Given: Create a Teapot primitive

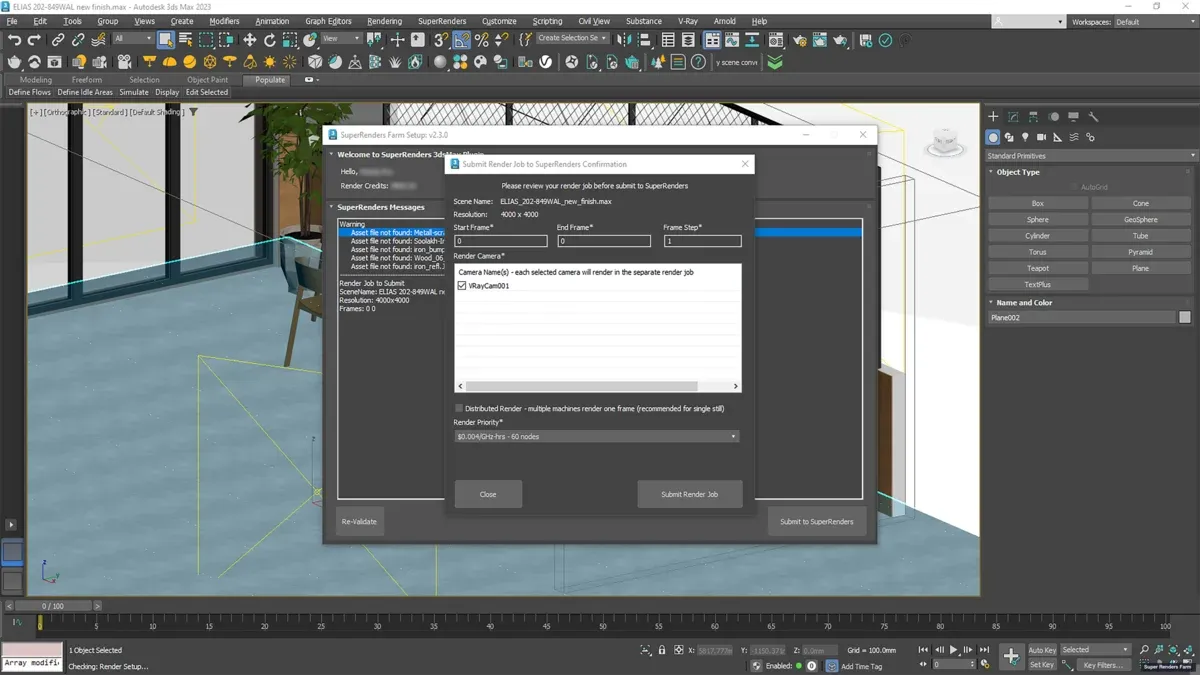Looking at the screenshot, I should coord(1038,268).
